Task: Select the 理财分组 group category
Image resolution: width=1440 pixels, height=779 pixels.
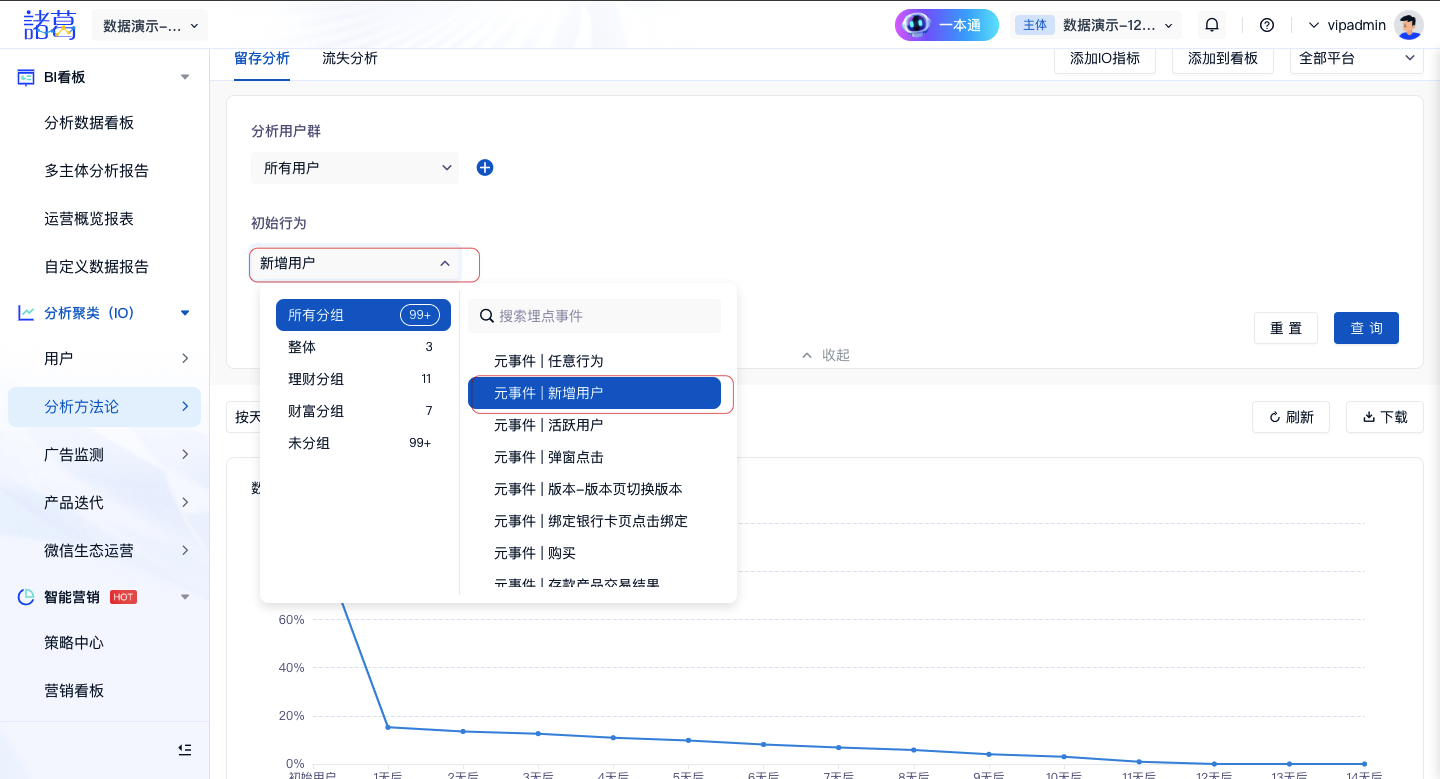Action: coord(316,379)
